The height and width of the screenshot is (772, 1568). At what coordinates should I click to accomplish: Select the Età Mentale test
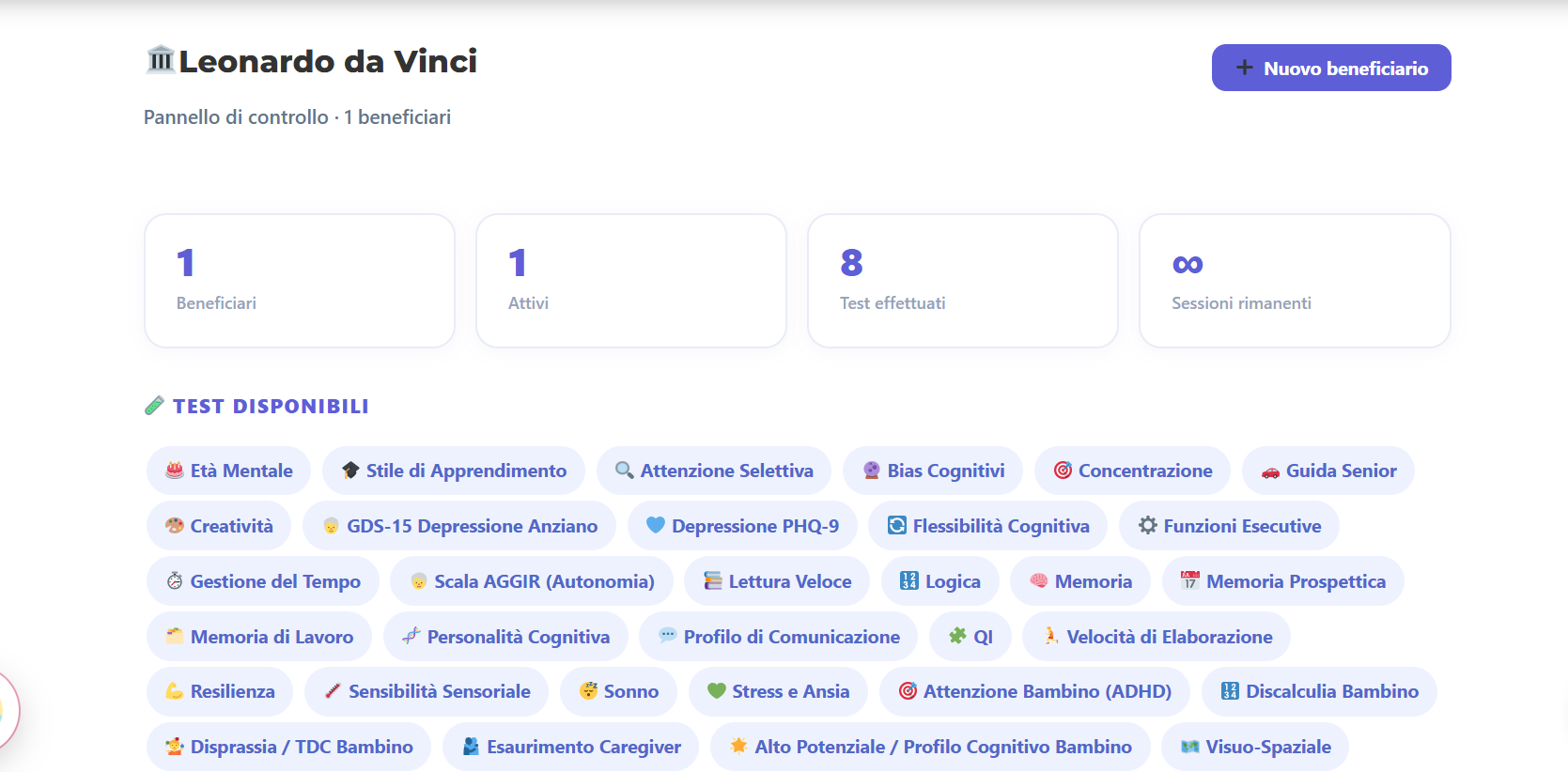pos(229,471)
